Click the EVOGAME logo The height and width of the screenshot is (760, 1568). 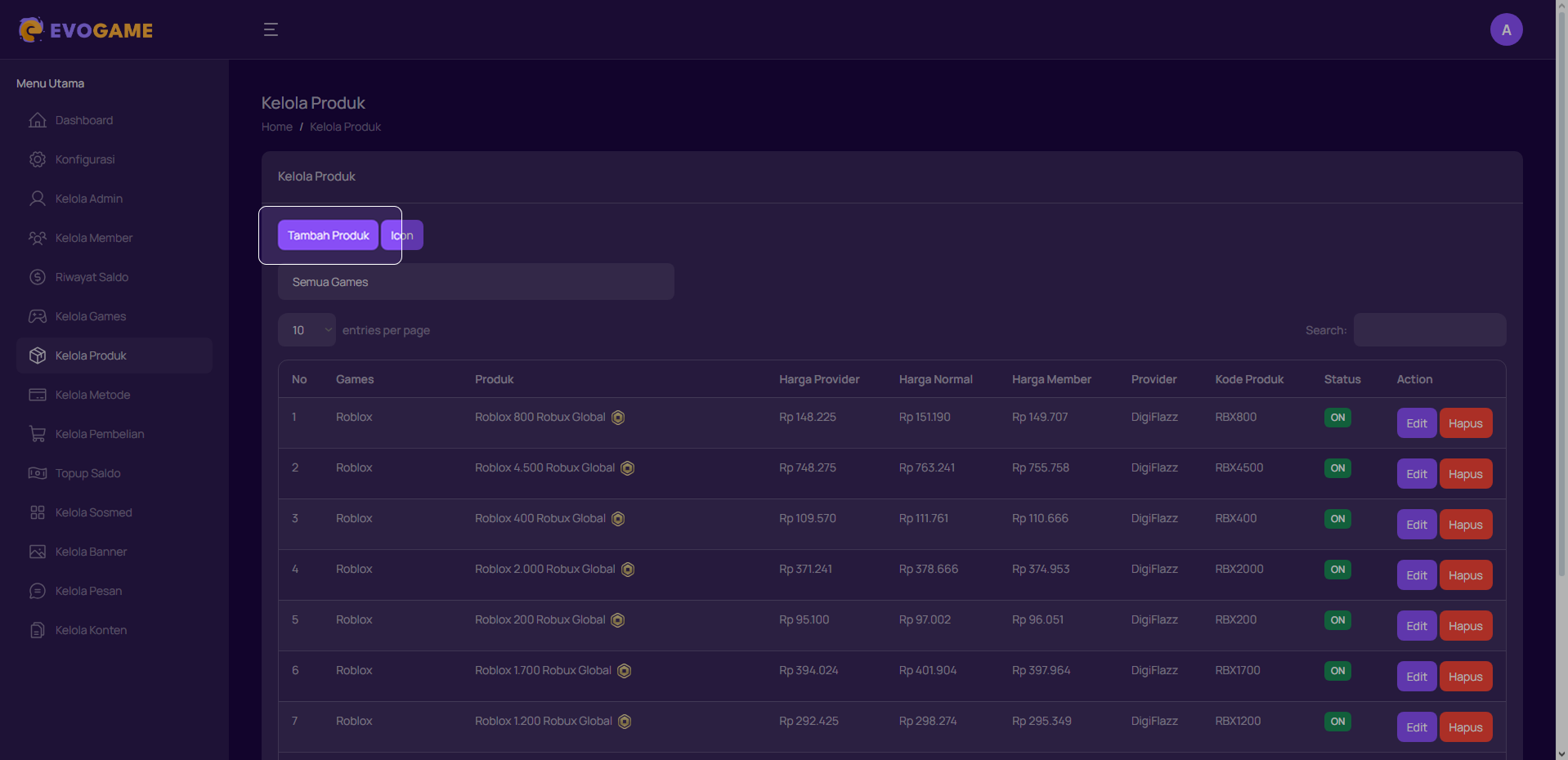[86, 30]
